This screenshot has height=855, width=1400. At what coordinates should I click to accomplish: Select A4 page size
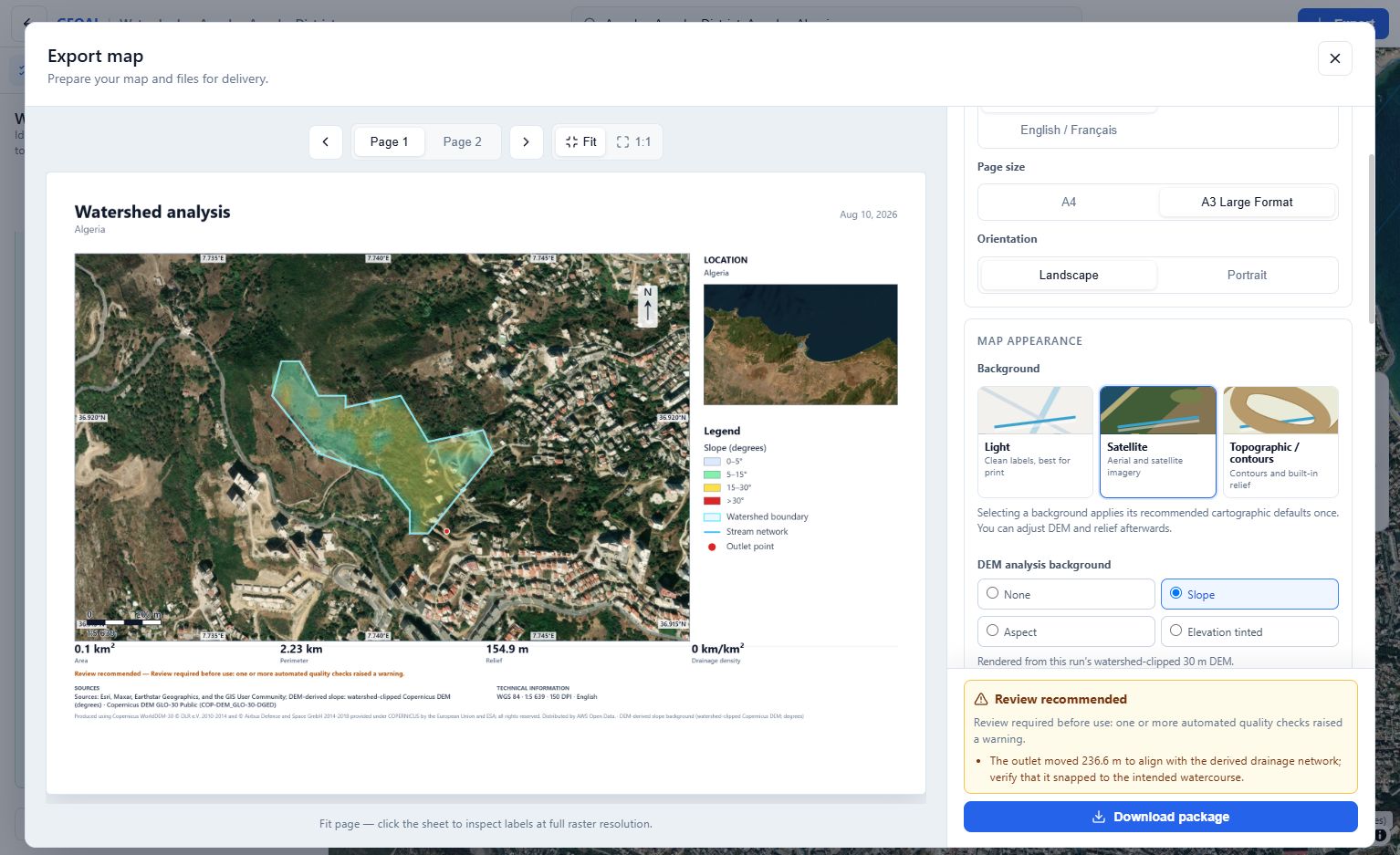1069,202
